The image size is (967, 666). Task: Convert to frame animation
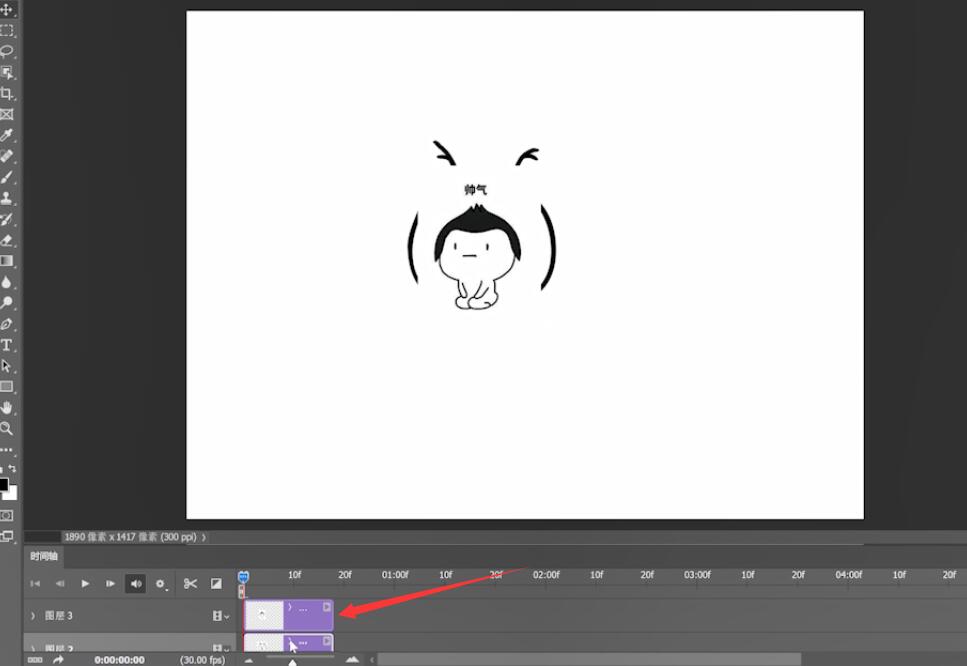pos(35,659)
